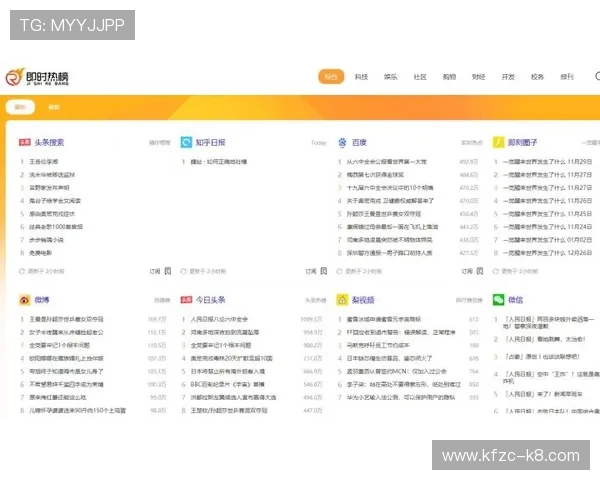This screenshot has height=480, width=600.
Task: Open the 开发 tab
Action: pos(508,77)
